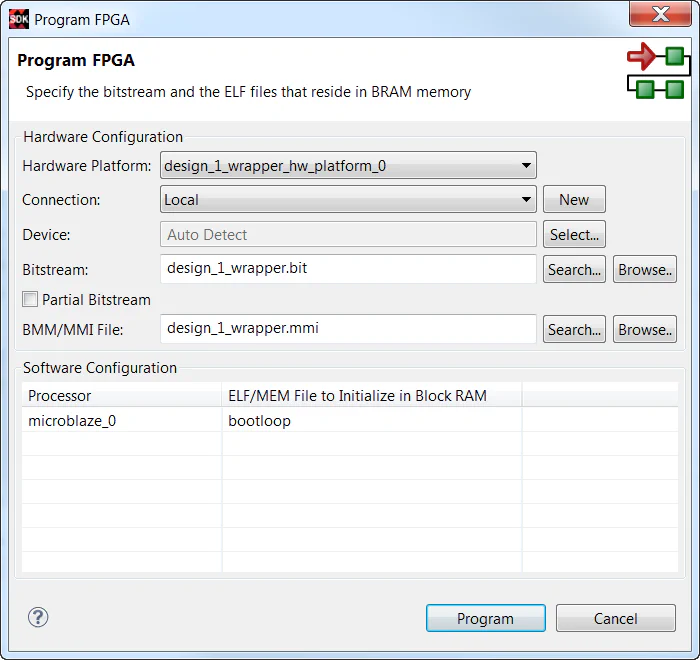Click the New connection button
The height and width of the screenshot is (660, 700).
click(x=574, y=200)
